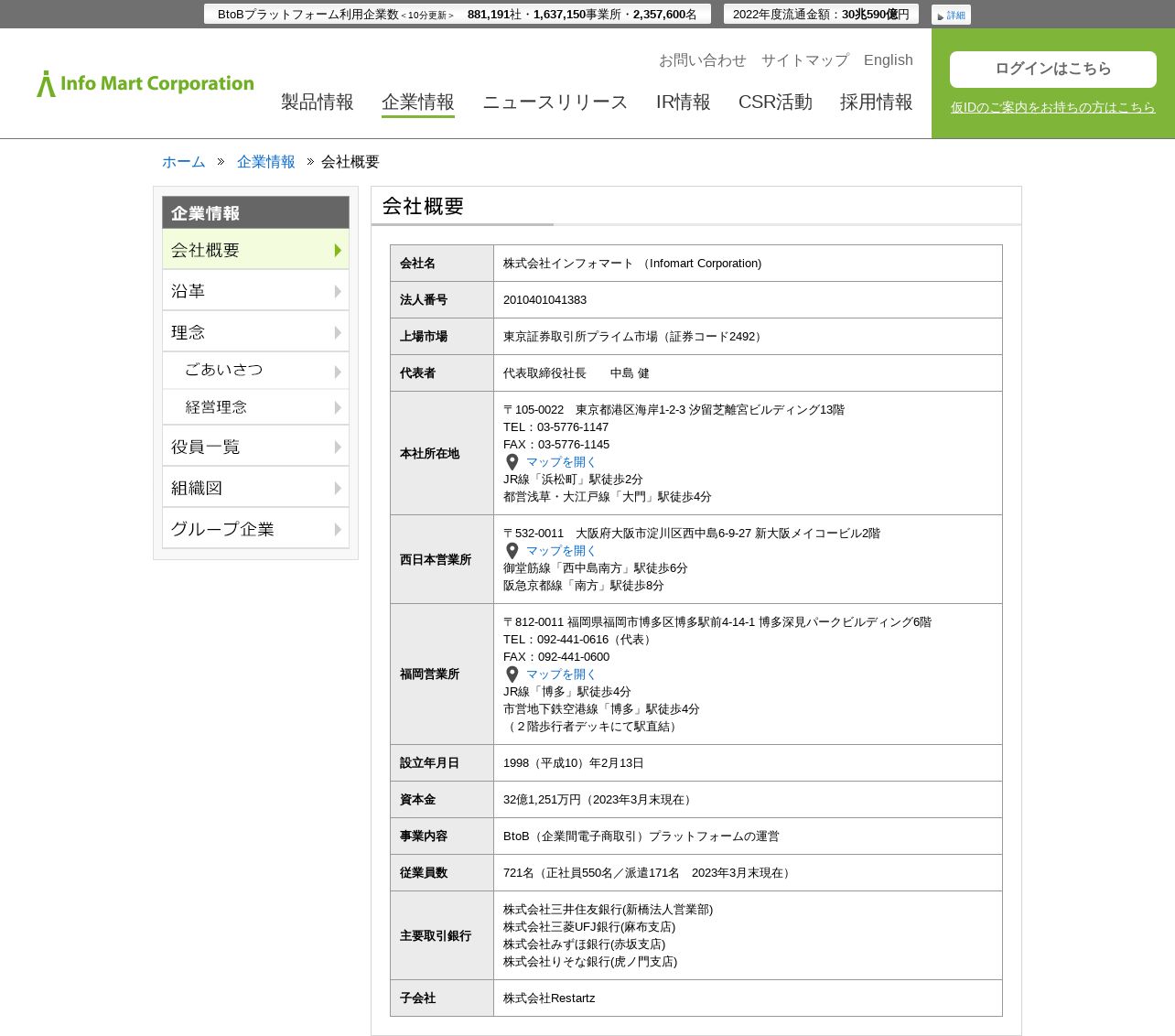Go to 企業情報 breadcrumb link
The width and height of the screenshot is (1175, 1036).
[x=266, y=161]
